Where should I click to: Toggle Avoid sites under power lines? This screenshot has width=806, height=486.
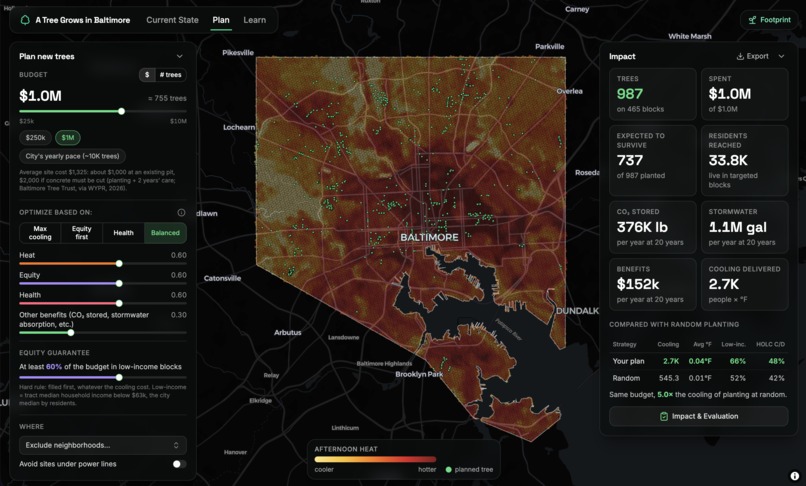179,464
